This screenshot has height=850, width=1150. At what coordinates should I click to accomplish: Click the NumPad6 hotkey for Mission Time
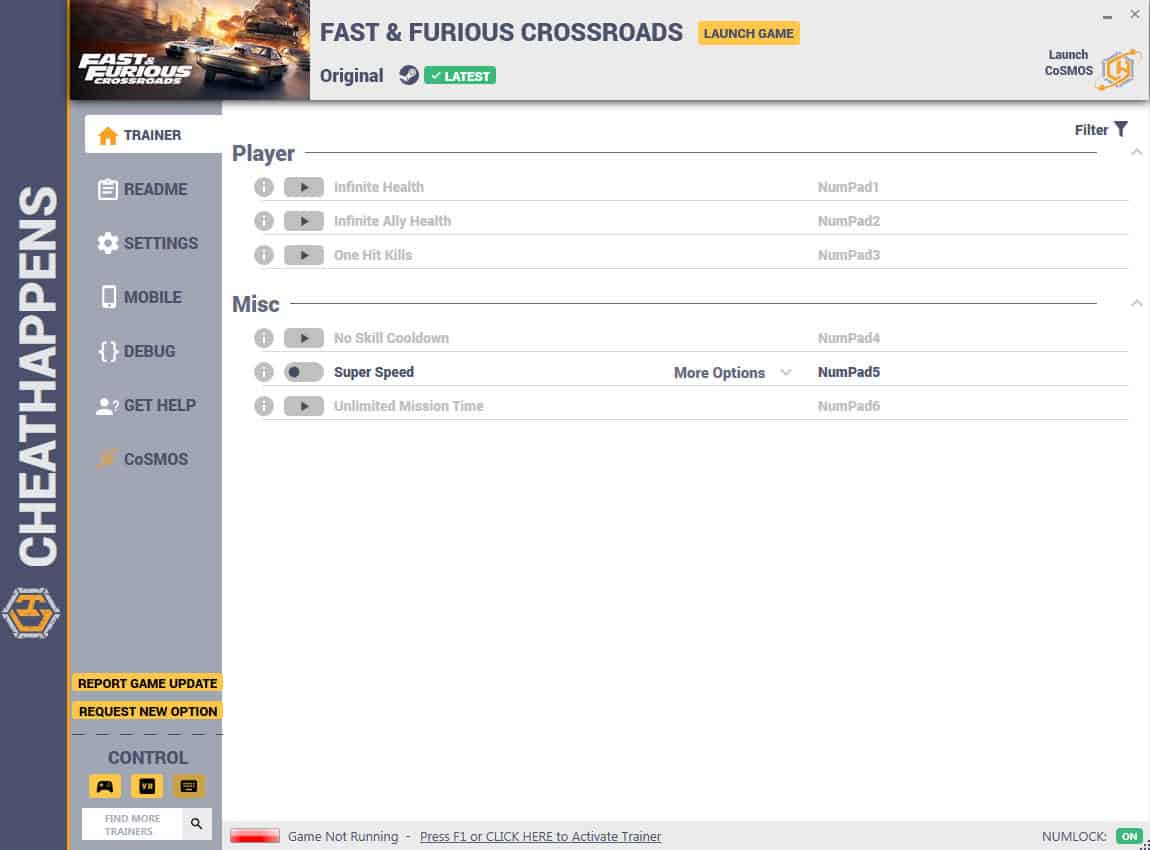[x=849, y=406]
